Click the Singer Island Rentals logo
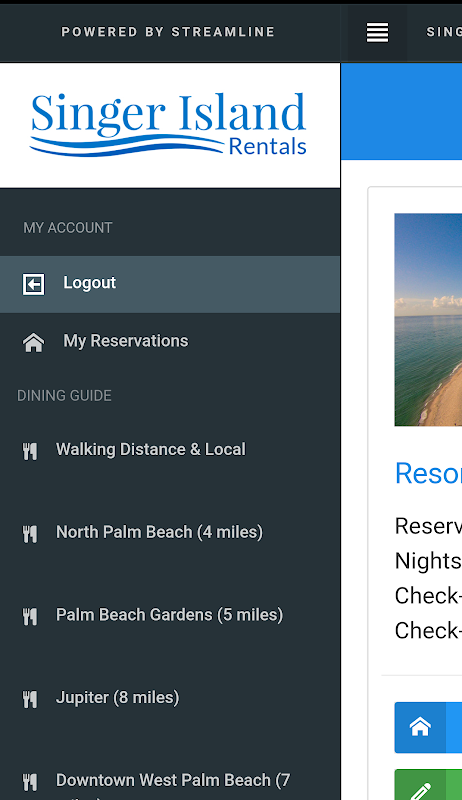 pyautogui.click(x=168, y=124)
